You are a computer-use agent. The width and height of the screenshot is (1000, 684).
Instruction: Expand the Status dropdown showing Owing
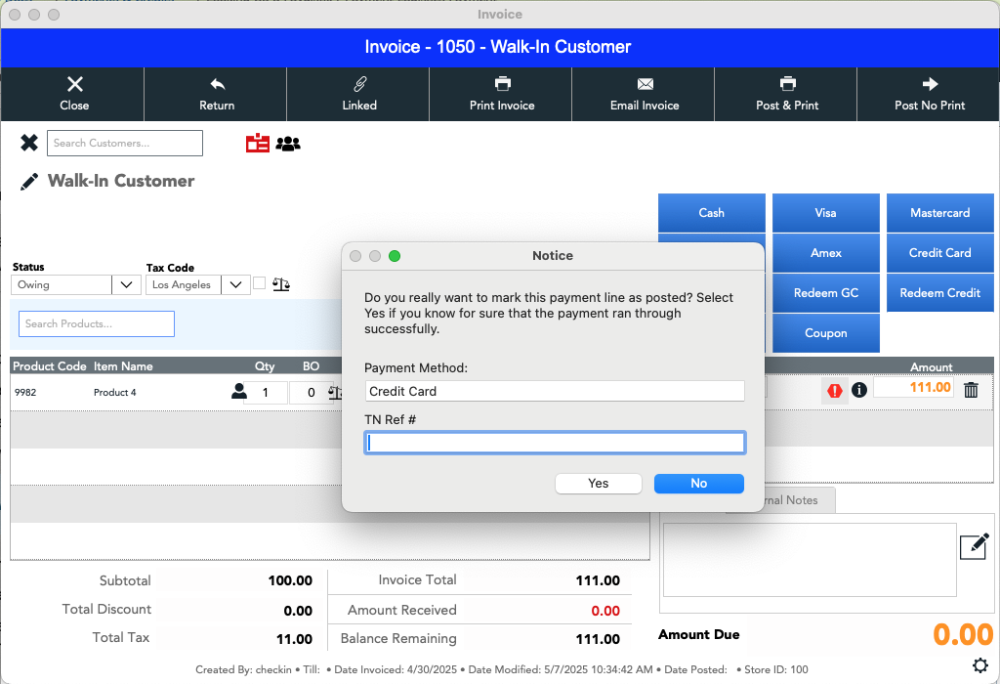point(126,285)
